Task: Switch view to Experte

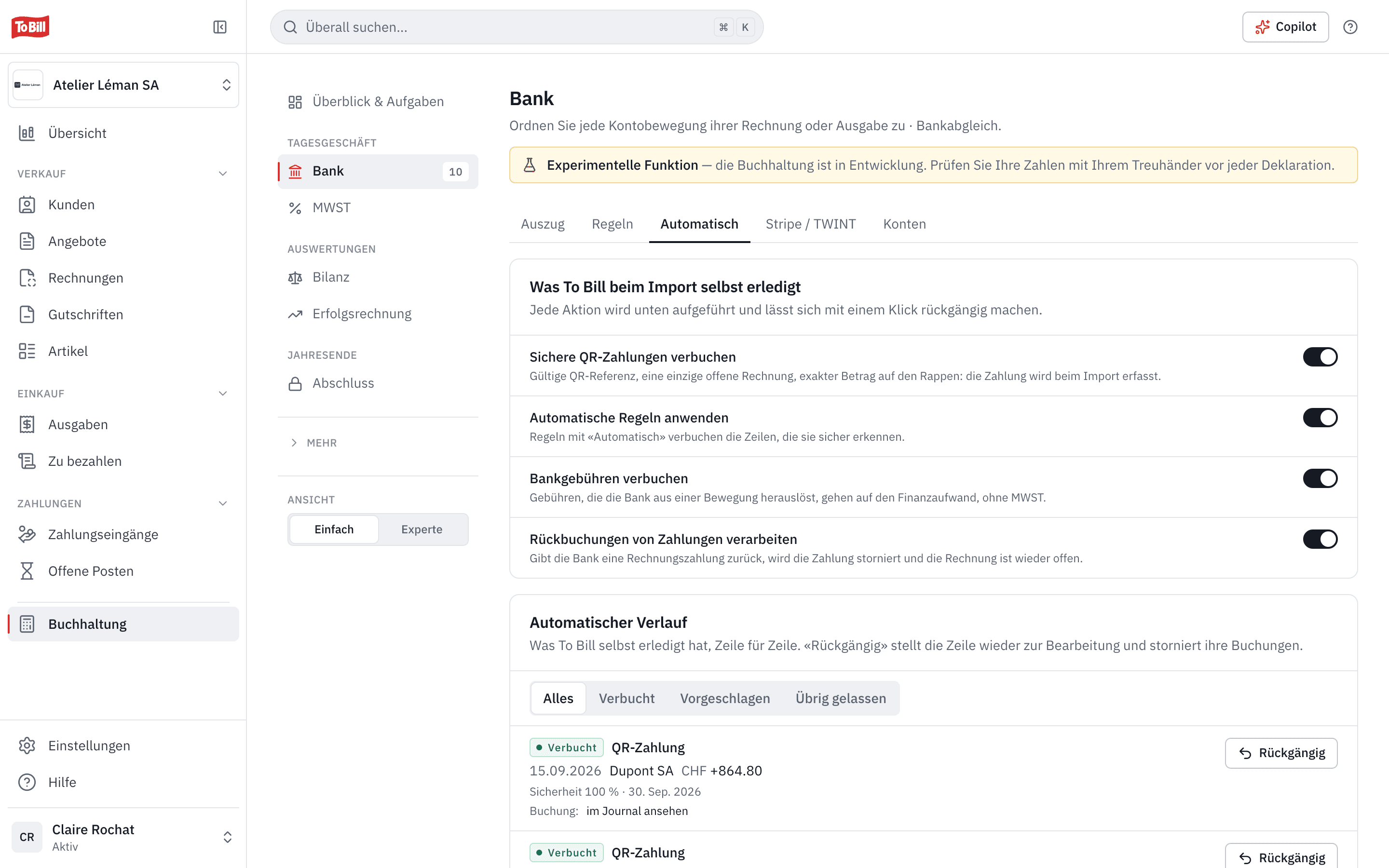Action: (422, 529)
